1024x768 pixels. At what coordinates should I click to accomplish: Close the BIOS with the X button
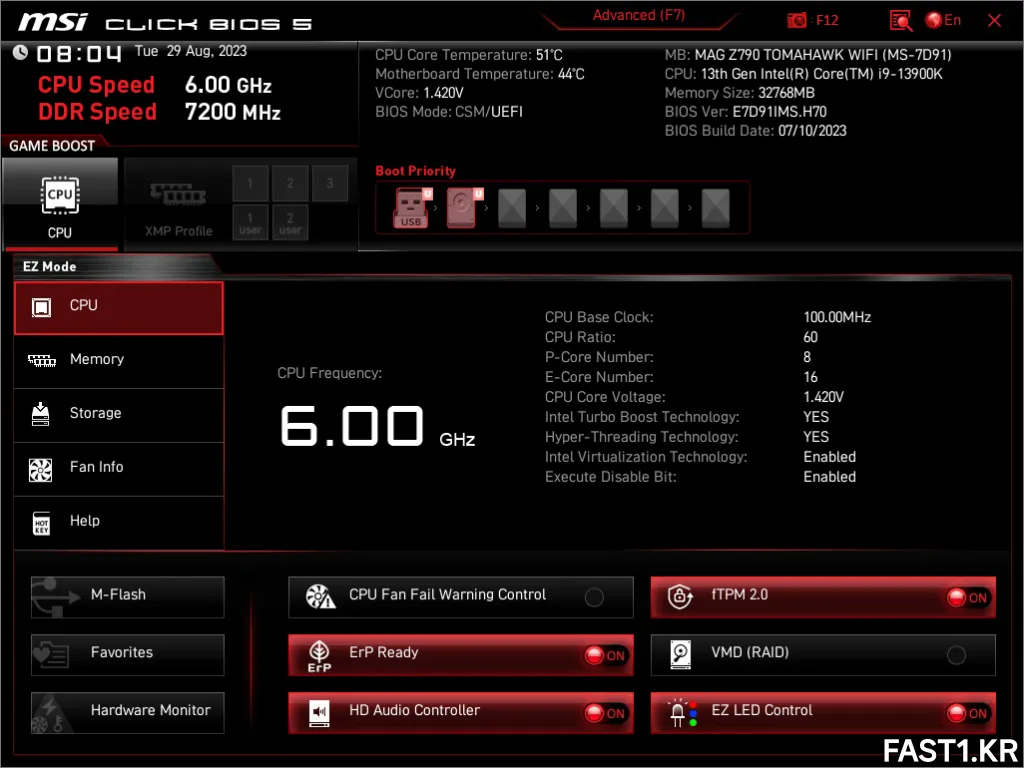click(994, 20)
